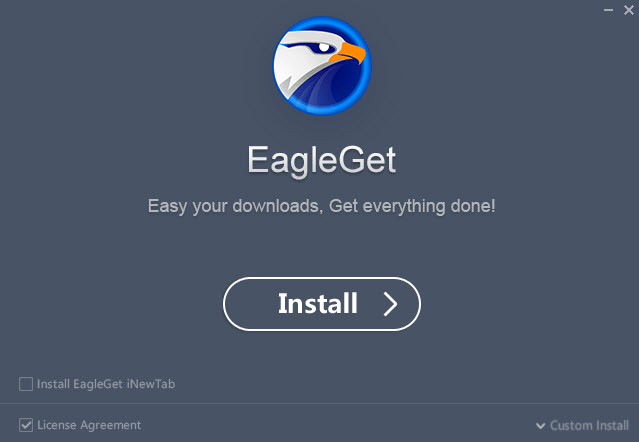The height and width of the screenshot is (442, 639).
Task: Open the License Agreement text link
Action: point(89,425)
